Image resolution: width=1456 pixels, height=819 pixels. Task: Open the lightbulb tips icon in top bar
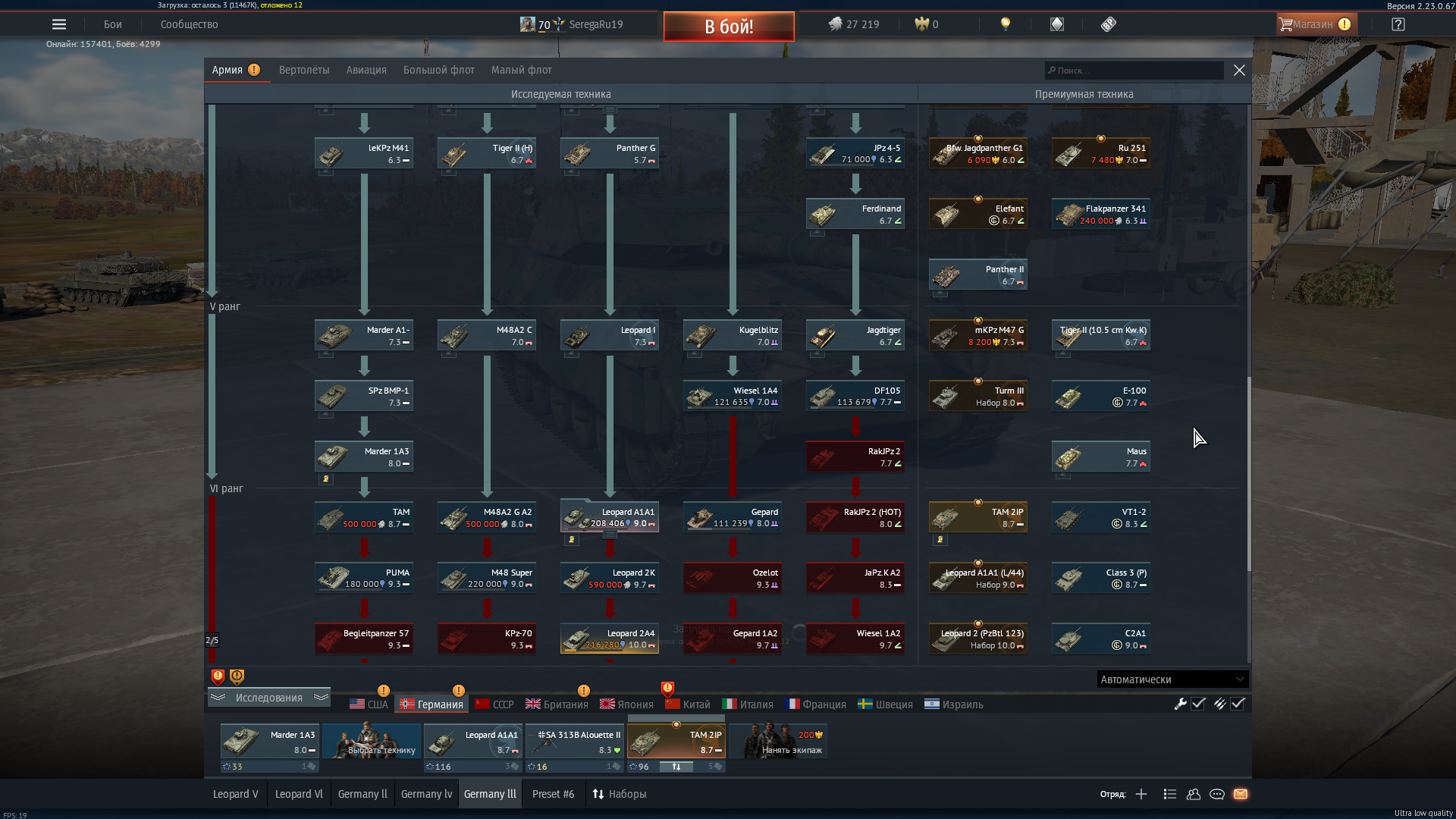[x=1006, y=24]
